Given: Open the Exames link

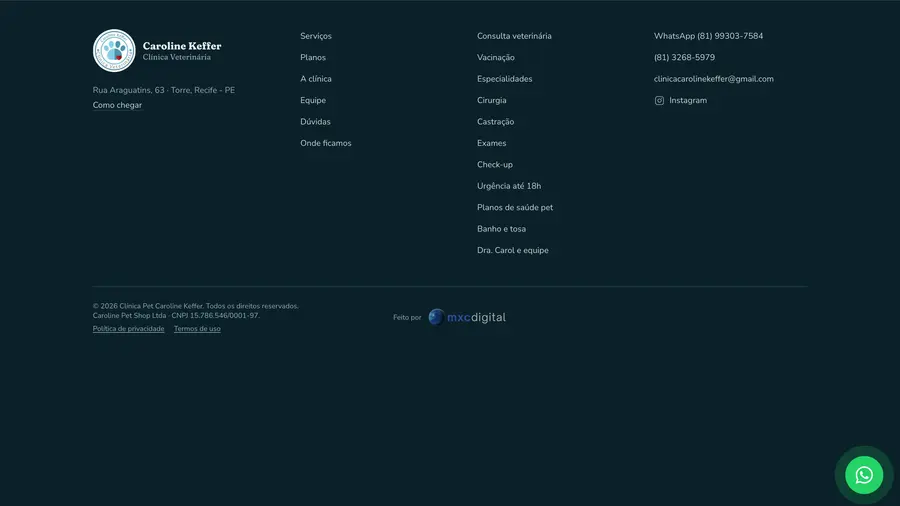Looking at the screenshot, I should click(x=491, y=143).
